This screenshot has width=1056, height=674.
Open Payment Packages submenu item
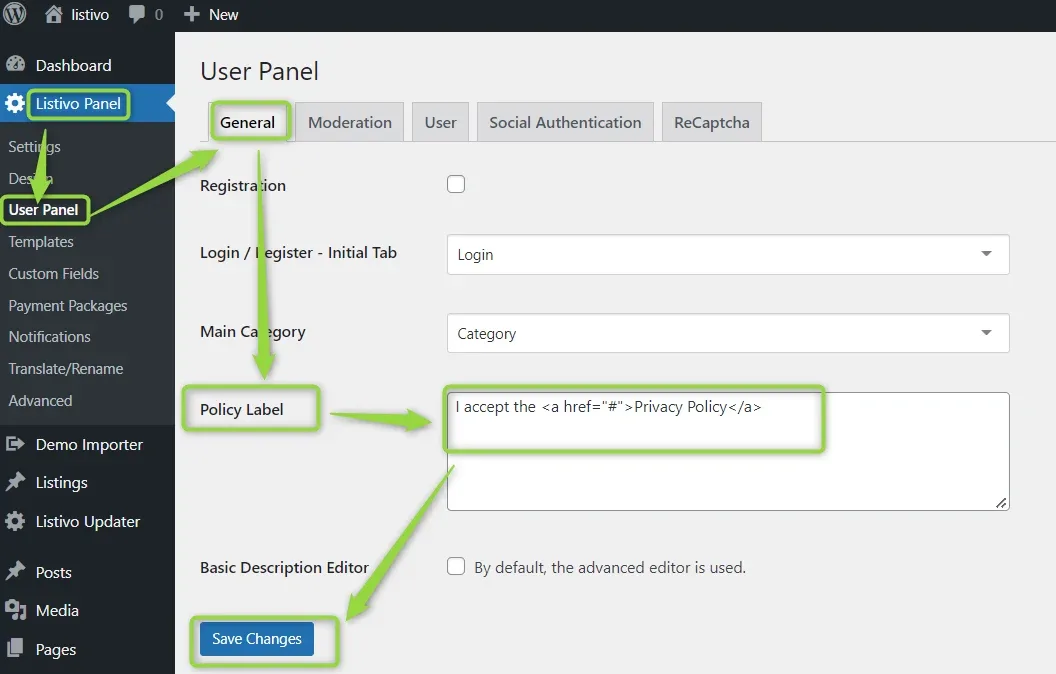click(67, 306)
